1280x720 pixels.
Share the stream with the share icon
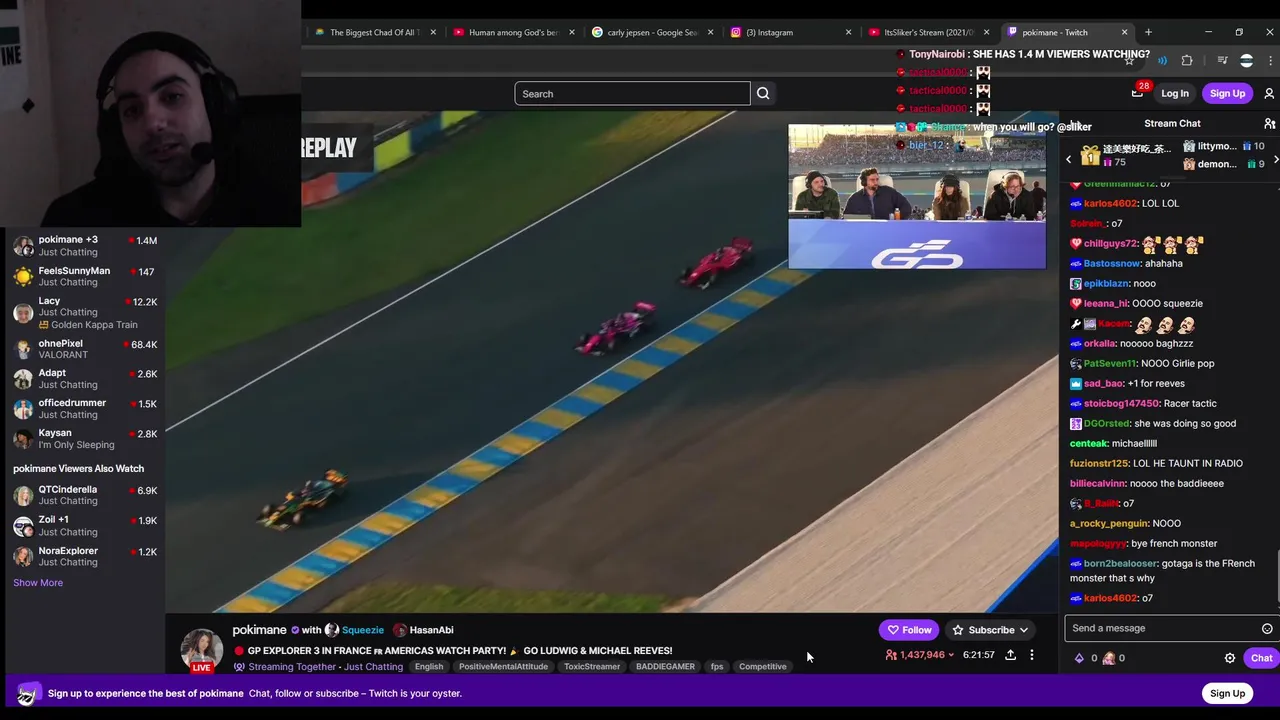pyautogui.click(x=1010, y=655)
